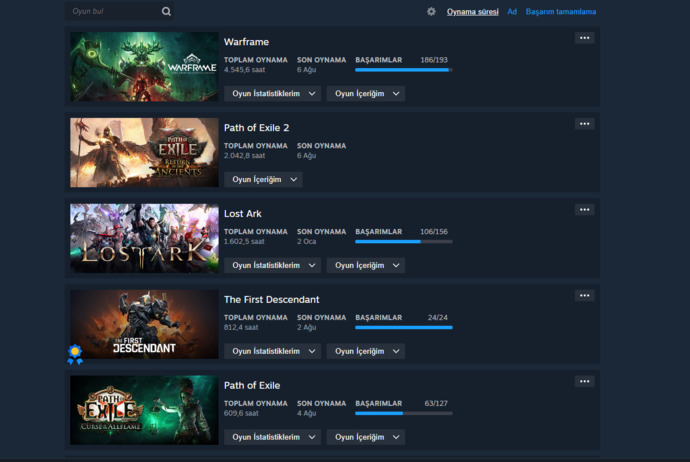Click Warframe achievements progress bar
The image size is (690, 462).
point(404,70)
